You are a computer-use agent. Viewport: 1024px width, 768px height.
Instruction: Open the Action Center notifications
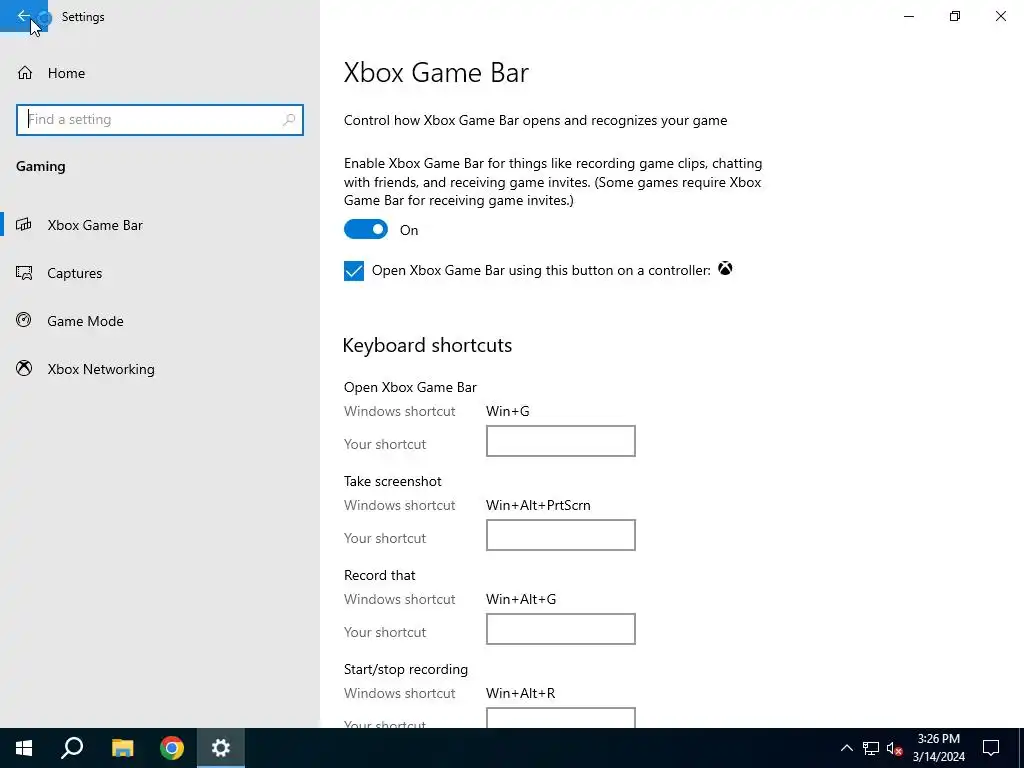coord(991,748)
